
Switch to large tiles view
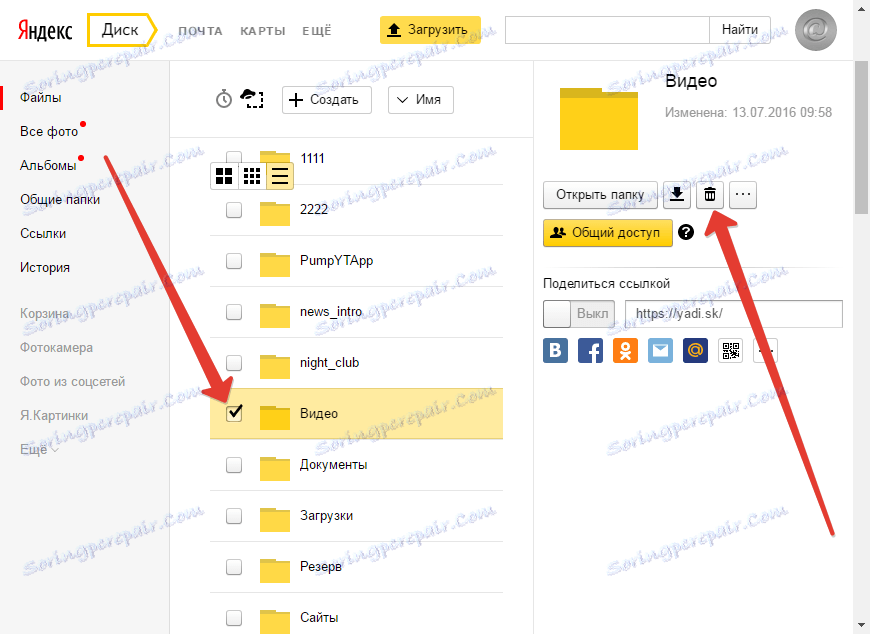224,176
